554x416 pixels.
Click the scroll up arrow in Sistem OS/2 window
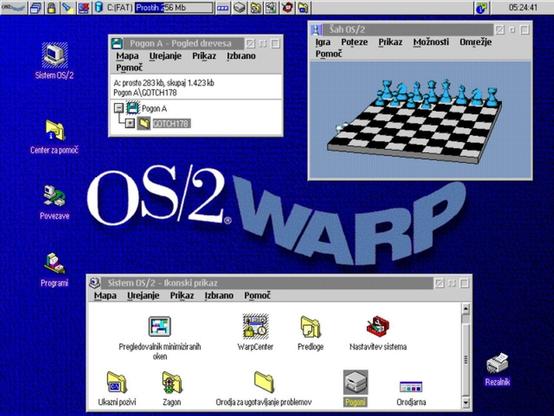[466, 309]
